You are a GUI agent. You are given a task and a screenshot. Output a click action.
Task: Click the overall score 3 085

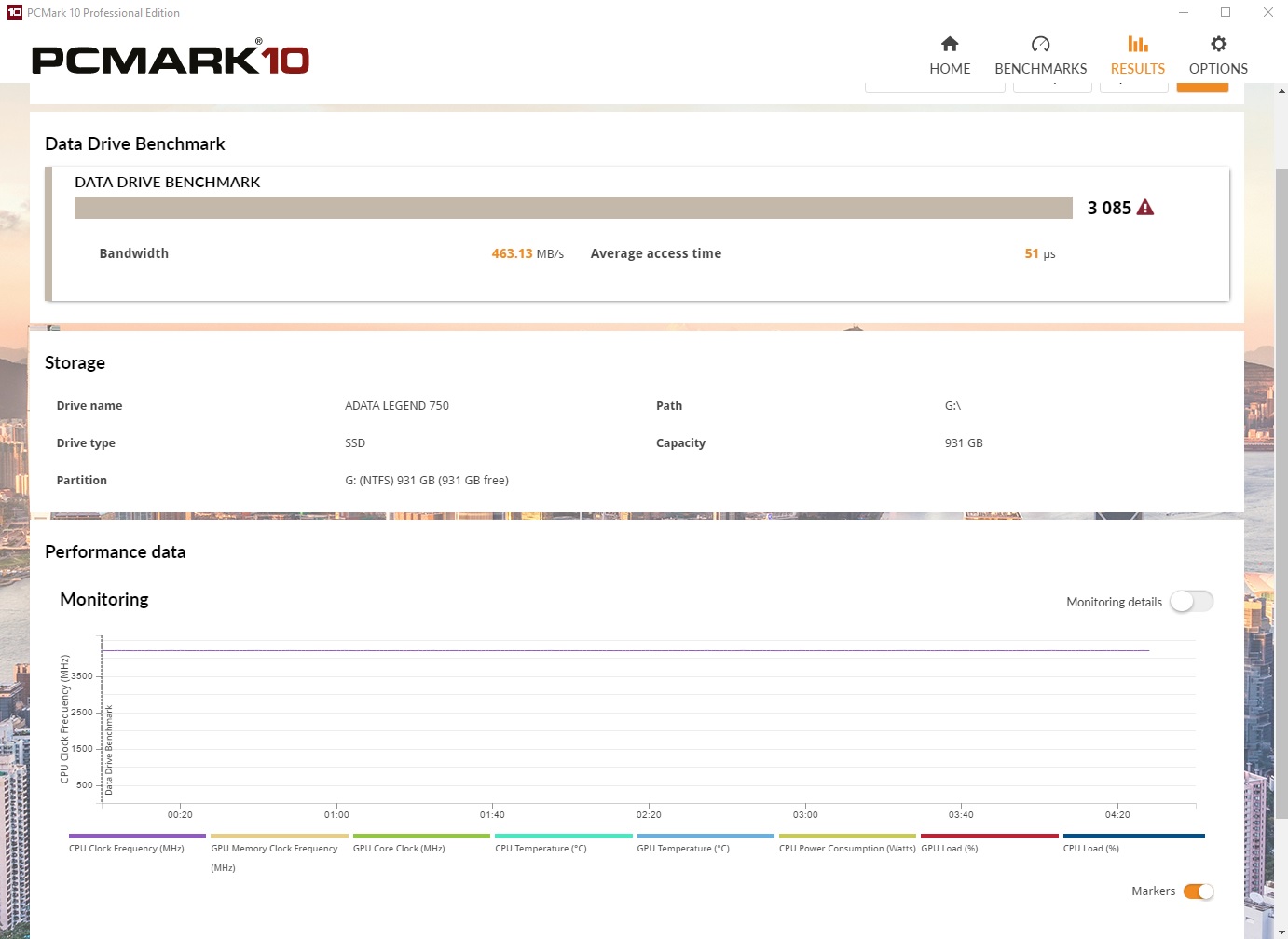click(x=1109, y=208)
